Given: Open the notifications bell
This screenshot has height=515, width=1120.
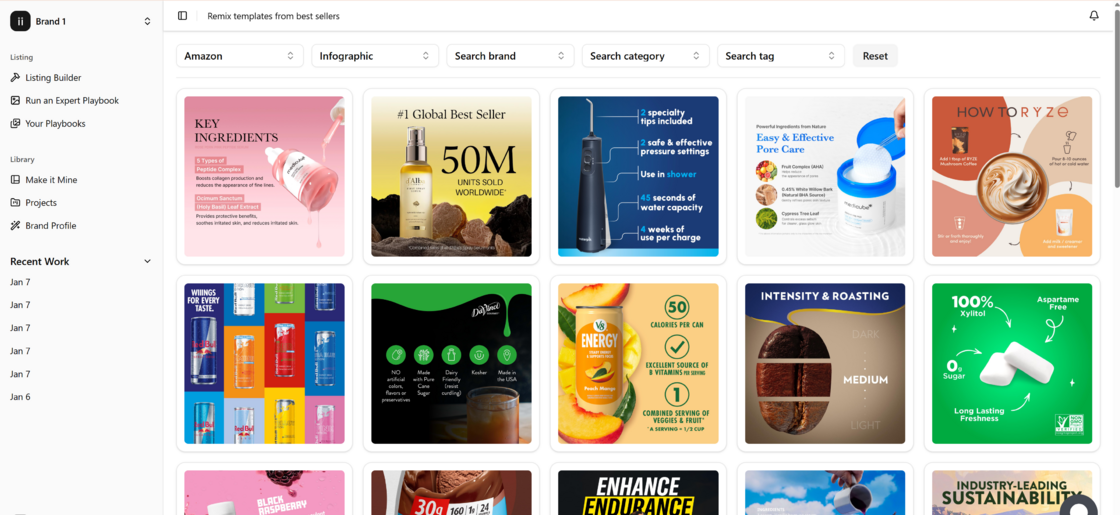Looking at the screenshot, I should point(1093,16).
